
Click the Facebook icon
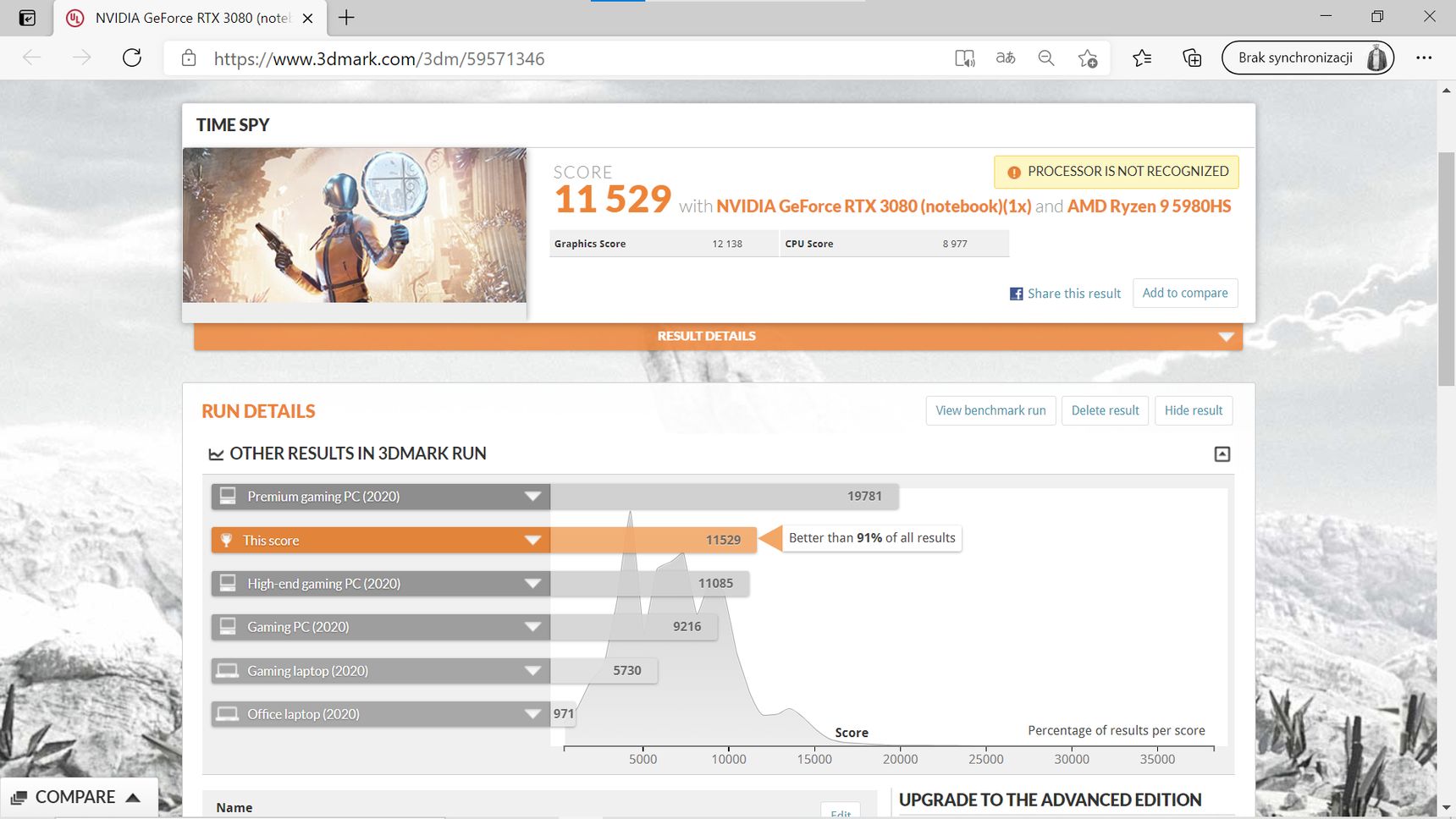[x=1016, y=294]
